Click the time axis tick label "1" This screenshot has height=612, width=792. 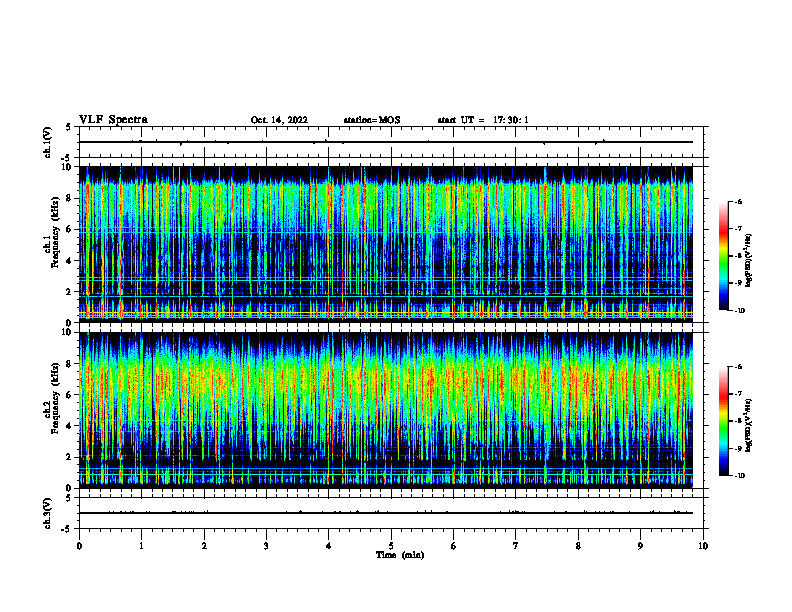coord(141,546)
